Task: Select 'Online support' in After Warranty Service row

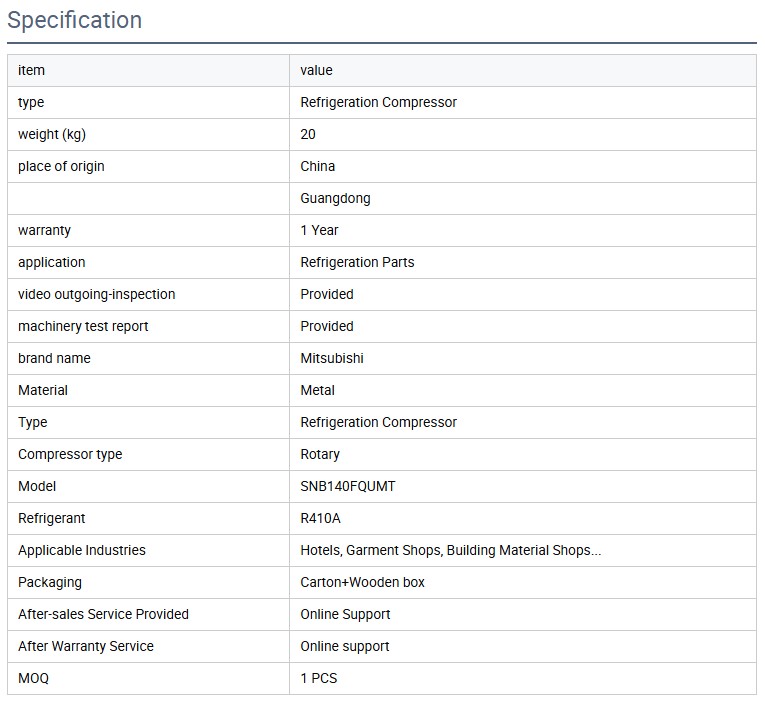Action: pyautogui.click(x=345, y=646)
